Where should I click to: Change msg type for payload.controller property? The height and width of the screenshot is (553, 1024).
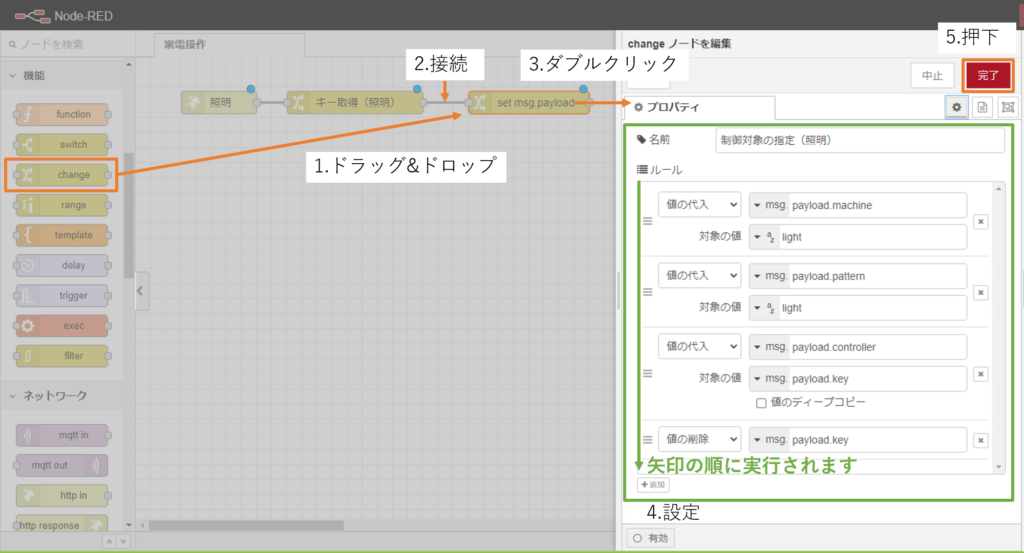[x=769, y=347]
